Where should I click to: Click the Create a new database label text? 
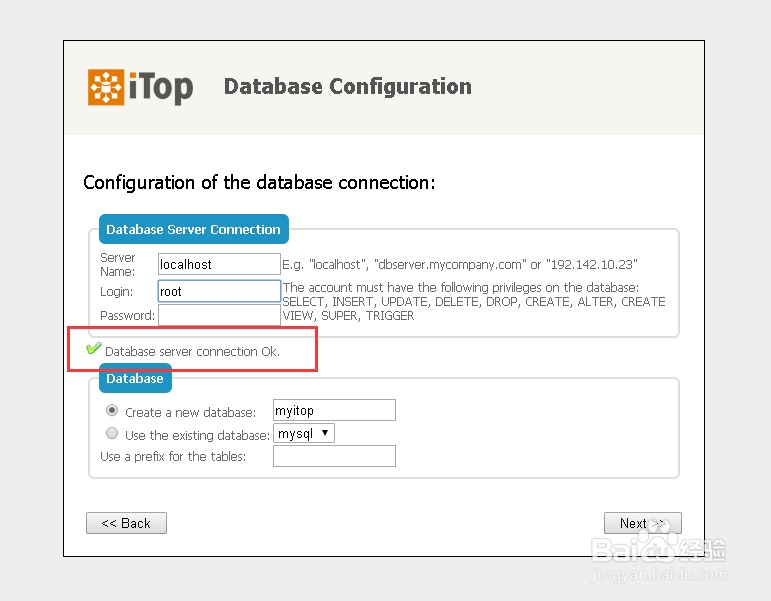click(185, 412)
